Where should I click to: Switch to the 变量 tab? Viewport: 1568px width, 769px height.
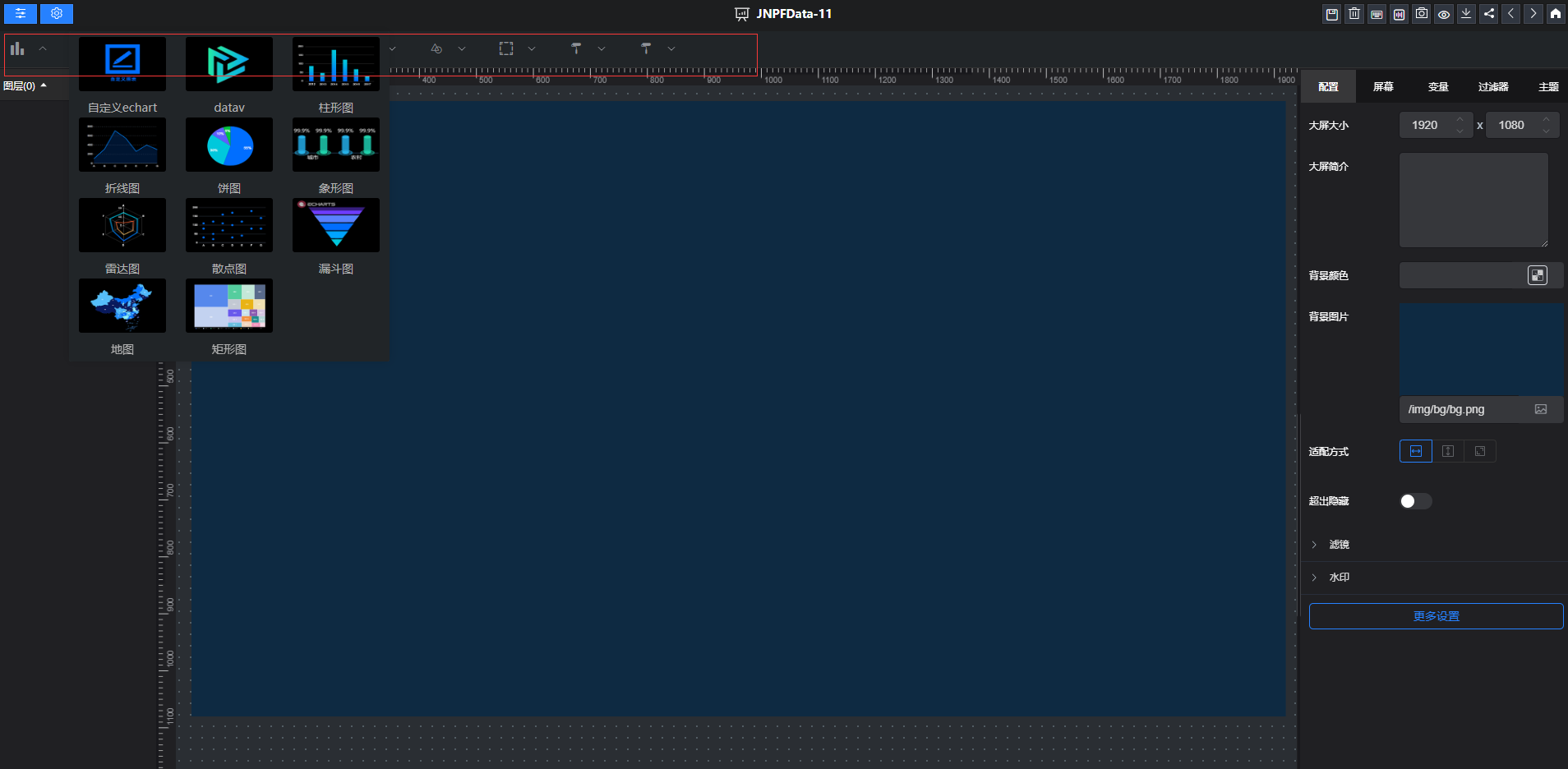1438,87
